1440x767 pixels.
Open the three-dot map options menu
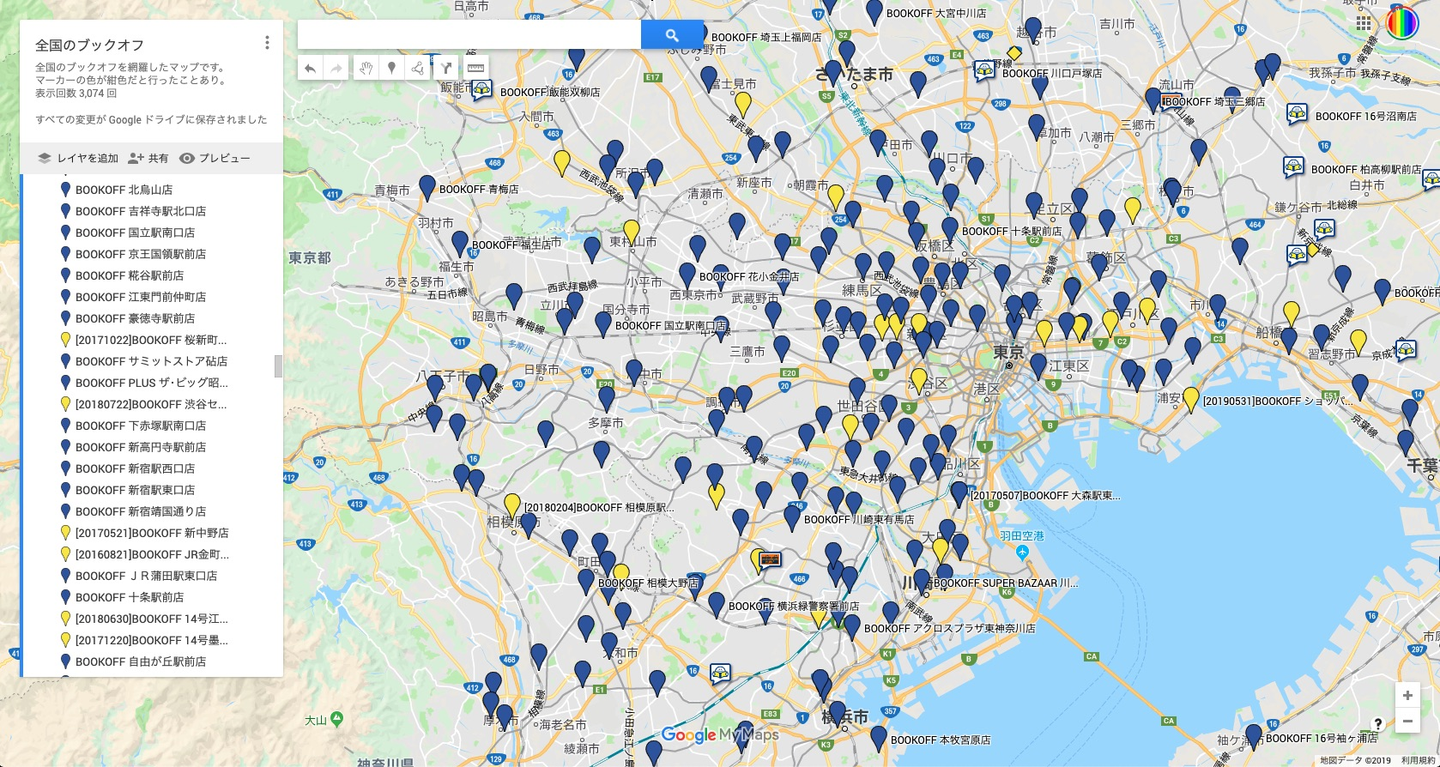(267, 43)
